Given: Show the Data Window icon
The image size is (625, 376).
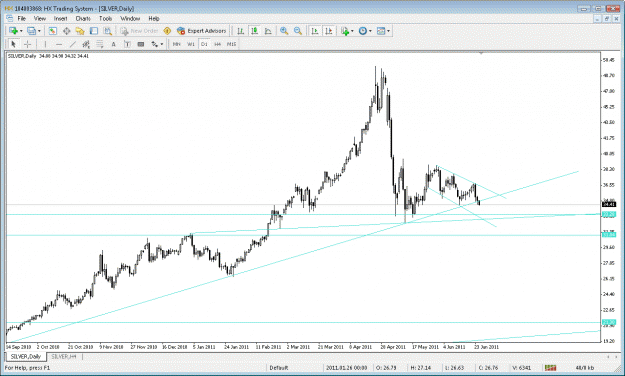Looking at the screenshot, I should point(66,31).
